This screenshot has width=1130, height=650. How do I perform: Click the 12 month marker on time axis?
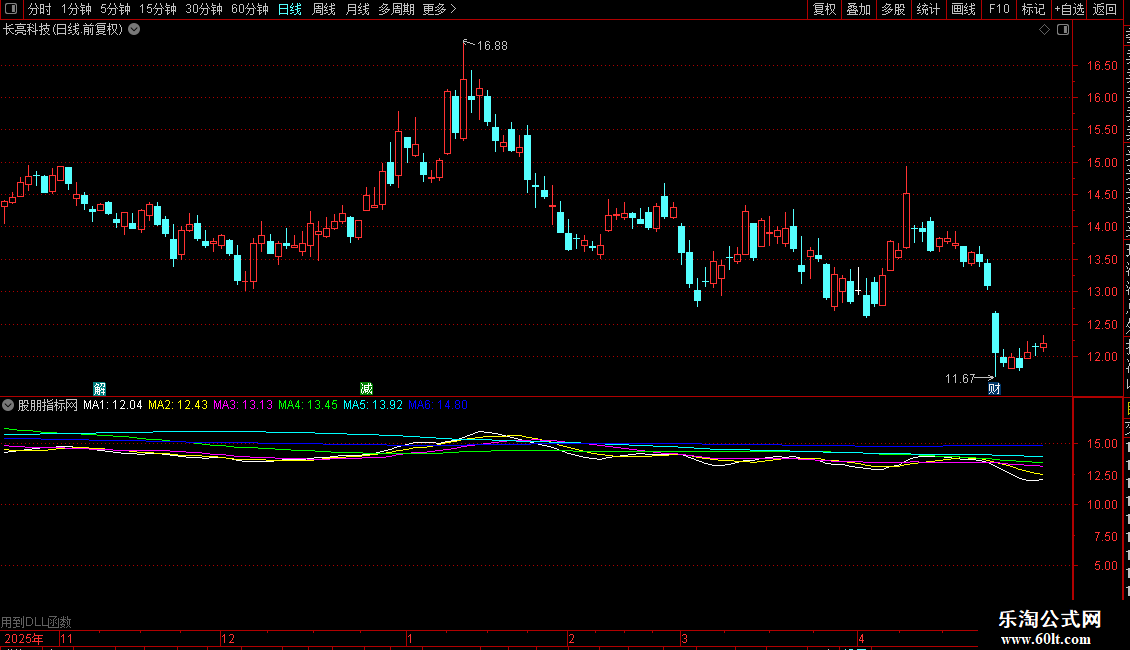click(228, 638)
